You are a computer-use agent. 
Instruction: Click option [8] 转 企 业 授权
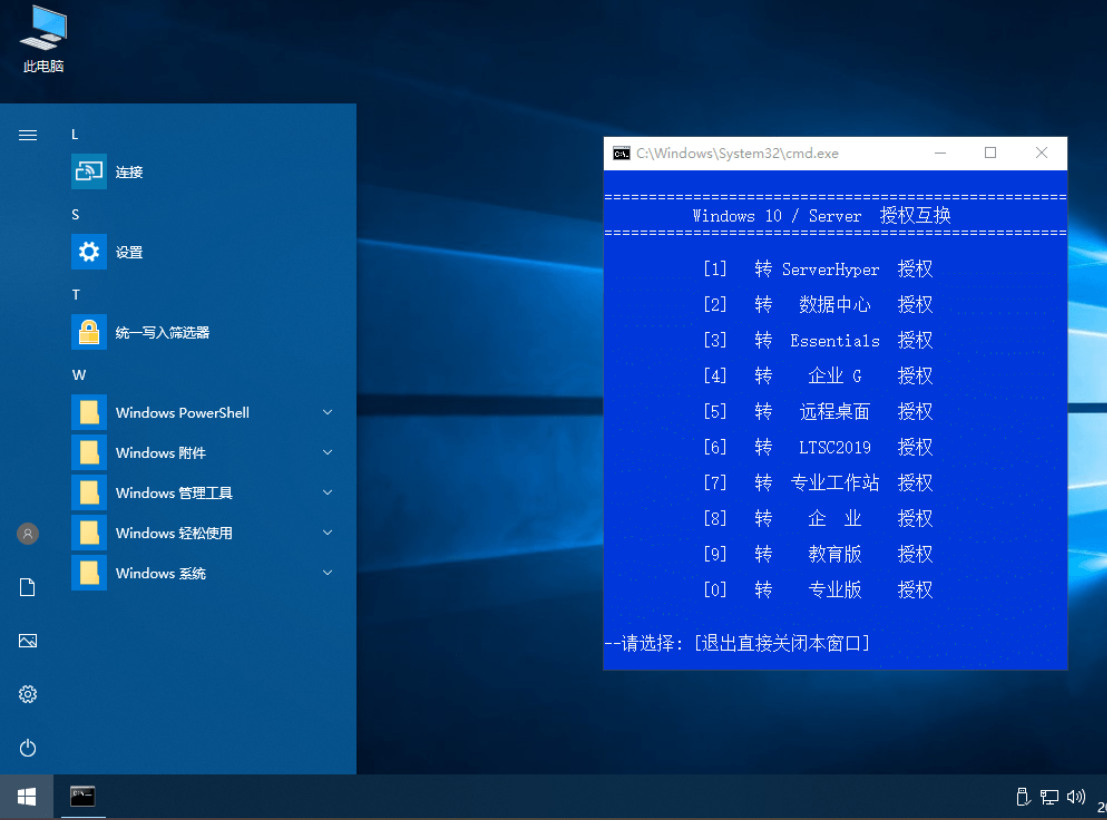(818, 518)
